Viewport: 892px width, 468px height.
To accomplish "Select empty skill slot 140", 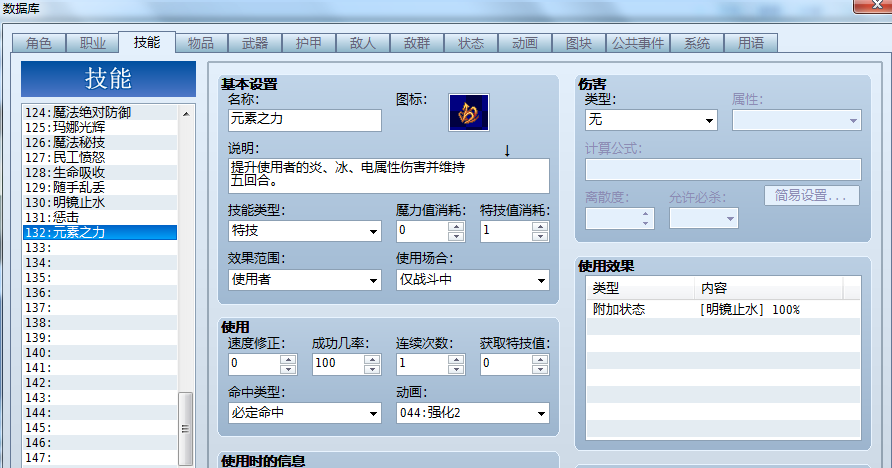I will pyautogui.click(x=100, y=353).
